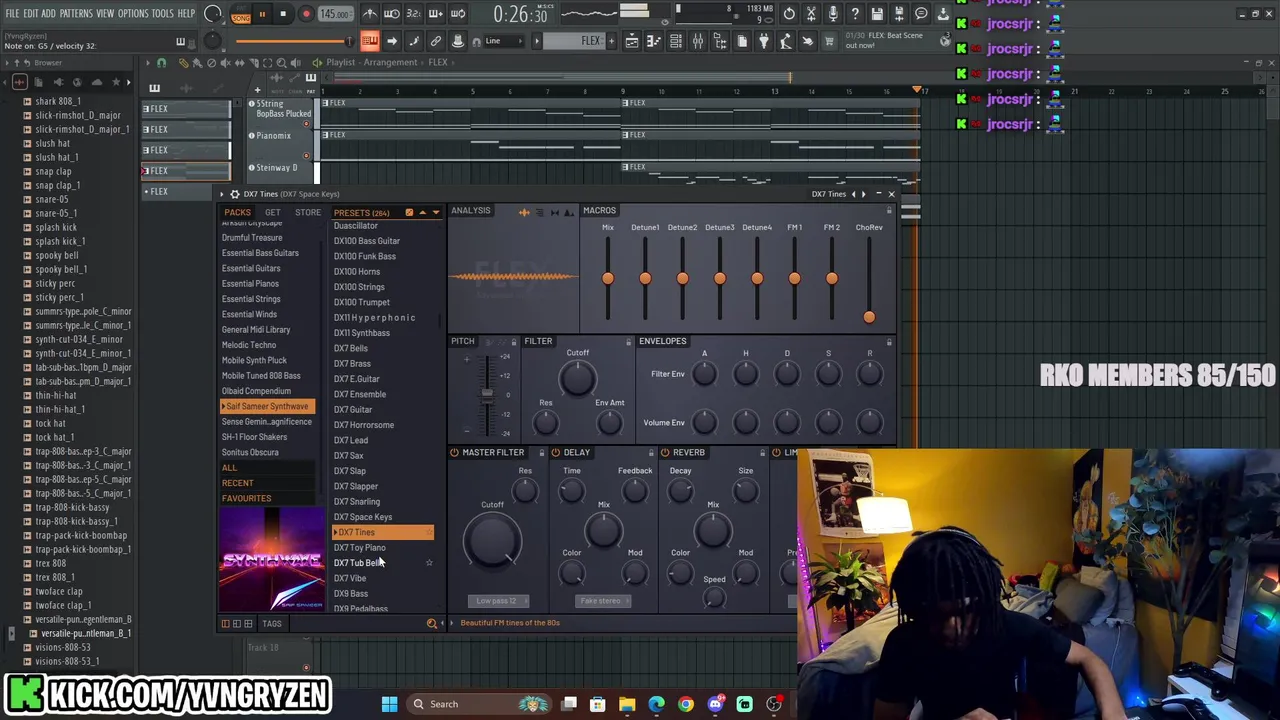Open the Playlist view icon
Image resolution: width=1280 pixels, height=720 pixels.
632,41
